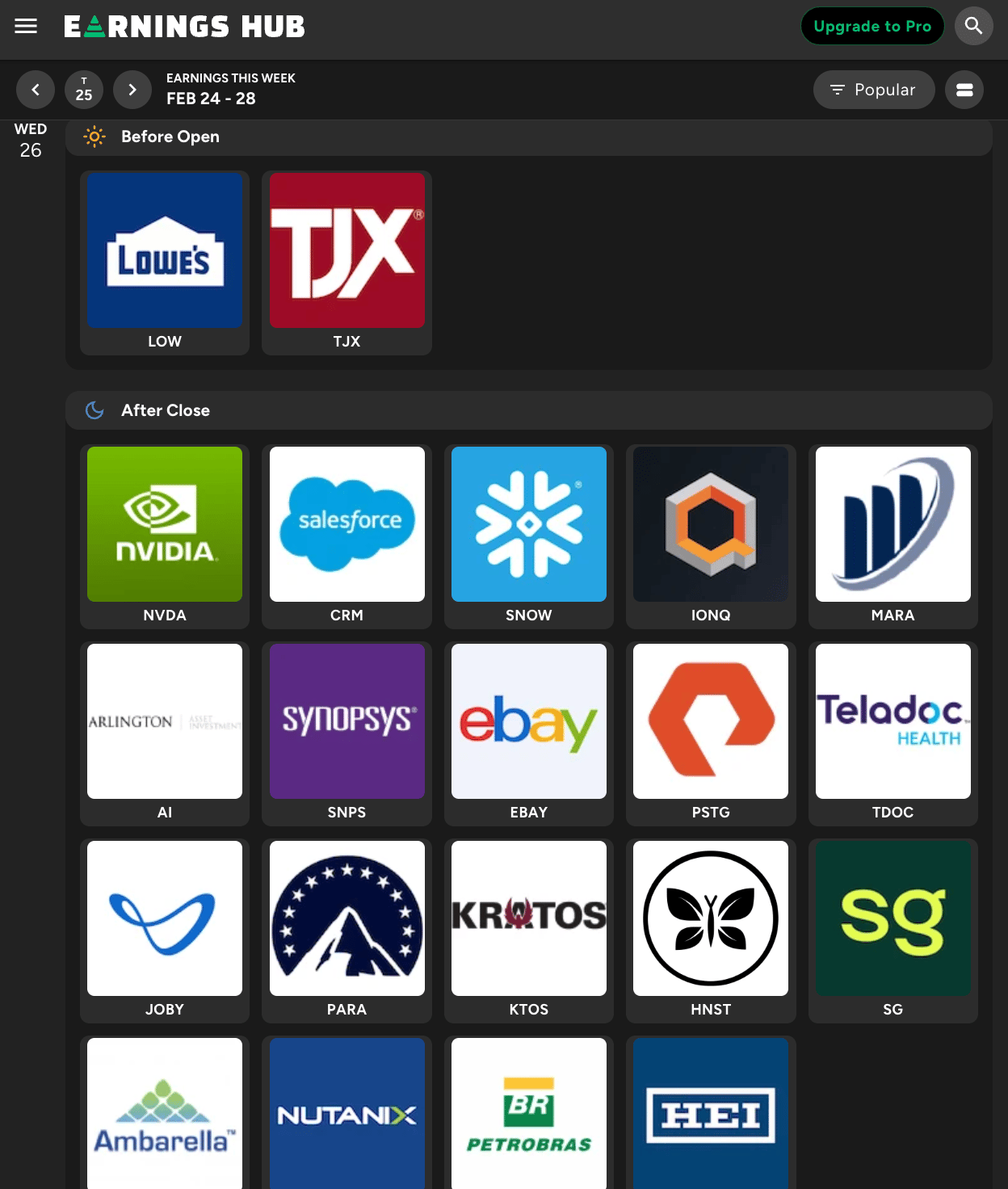Select the Petrobras logo tile
The width and height of the screenshot is (1008, 1189).
pos(529,1113)
